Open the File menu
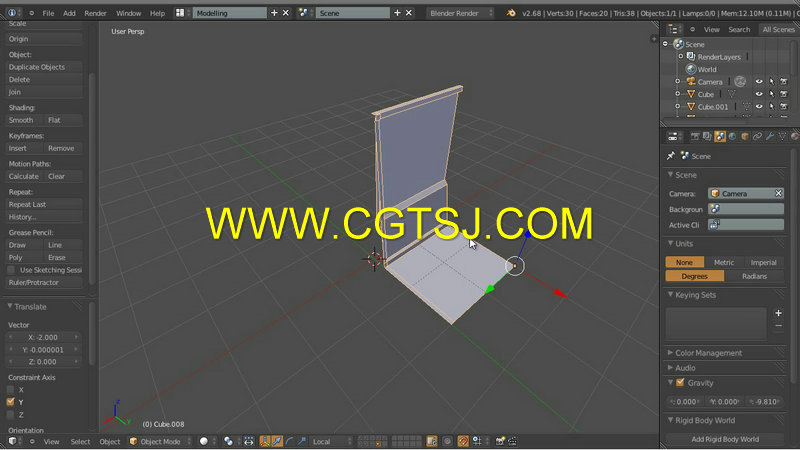Viewport: 800px width, 450px height. click(48, 13)
